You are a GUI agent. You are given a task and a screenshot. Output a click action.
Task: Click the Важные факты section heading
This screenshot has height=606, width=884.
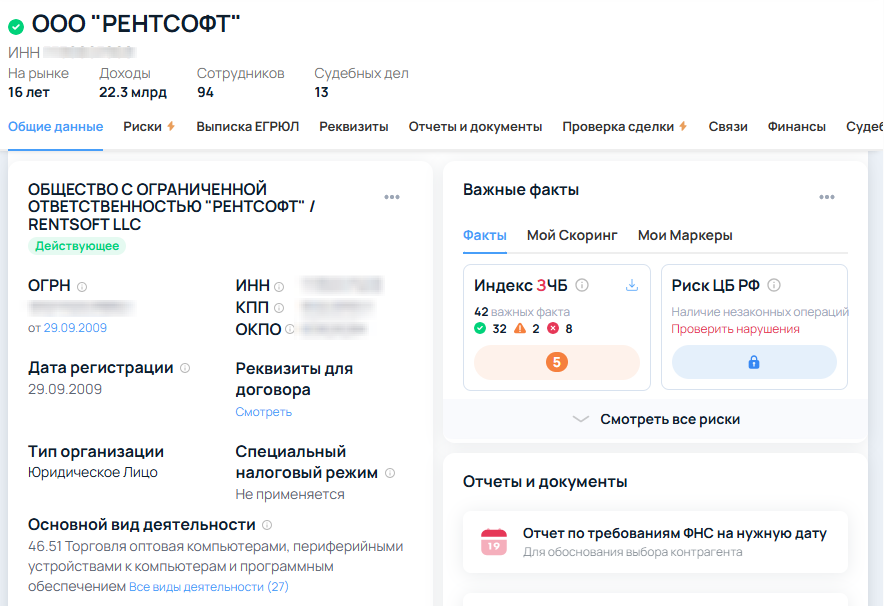[x=521, y=190]
